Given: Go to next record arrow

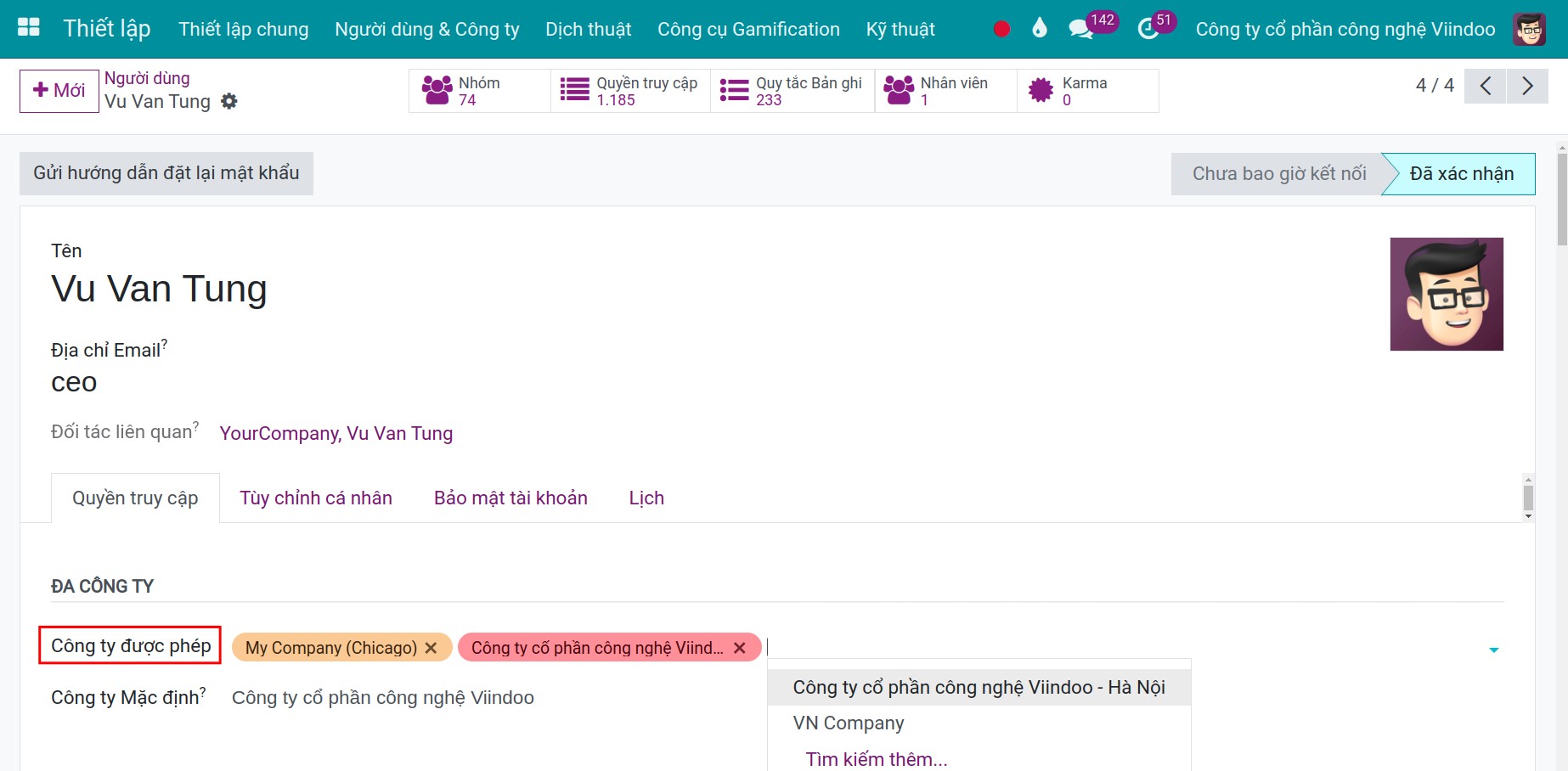Looking at the screenshot, I should click(x=1527, y=86).
